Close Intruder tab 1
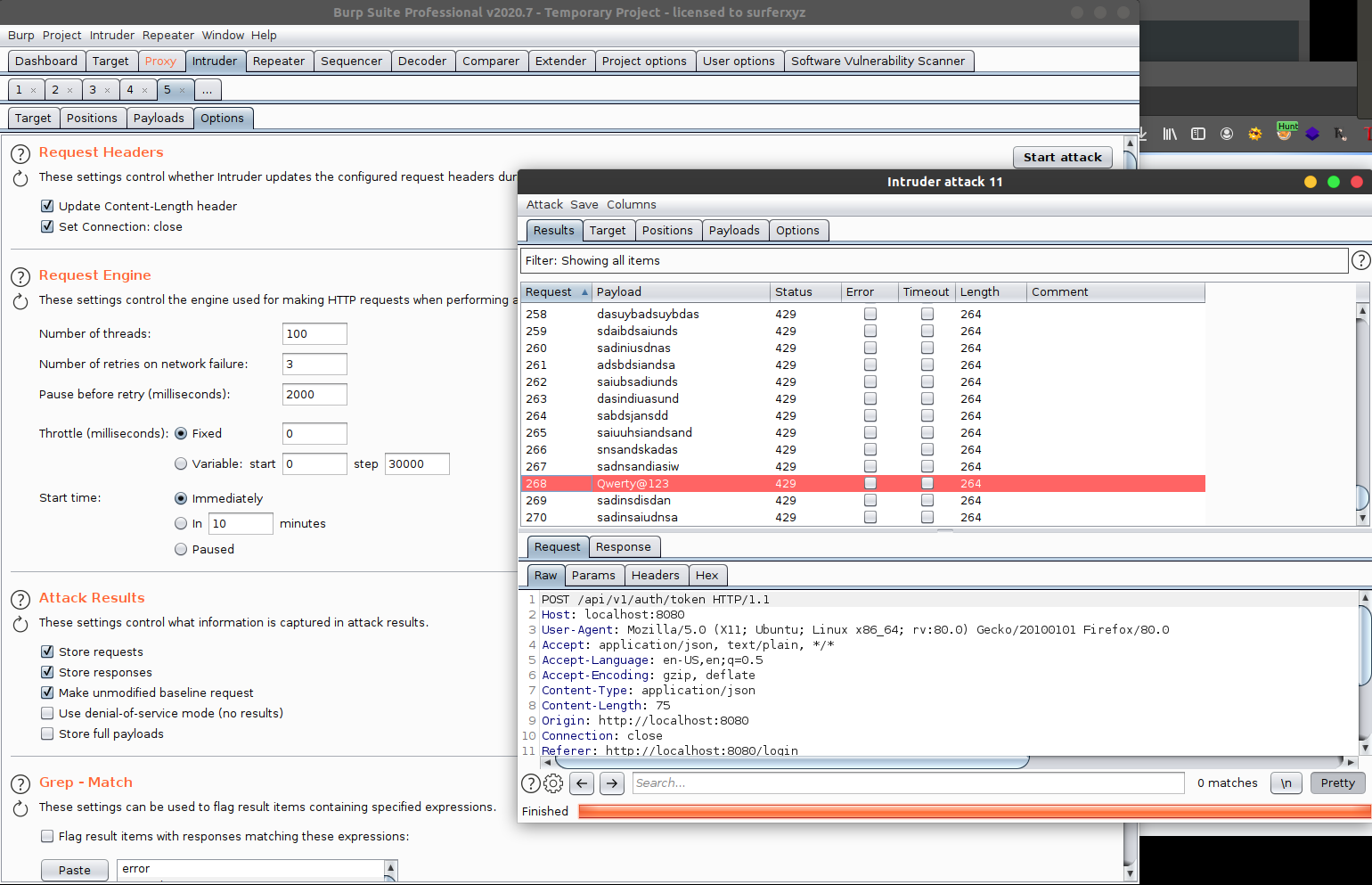This screenshot has width=1372, height=885. click(x=33, y=90)
